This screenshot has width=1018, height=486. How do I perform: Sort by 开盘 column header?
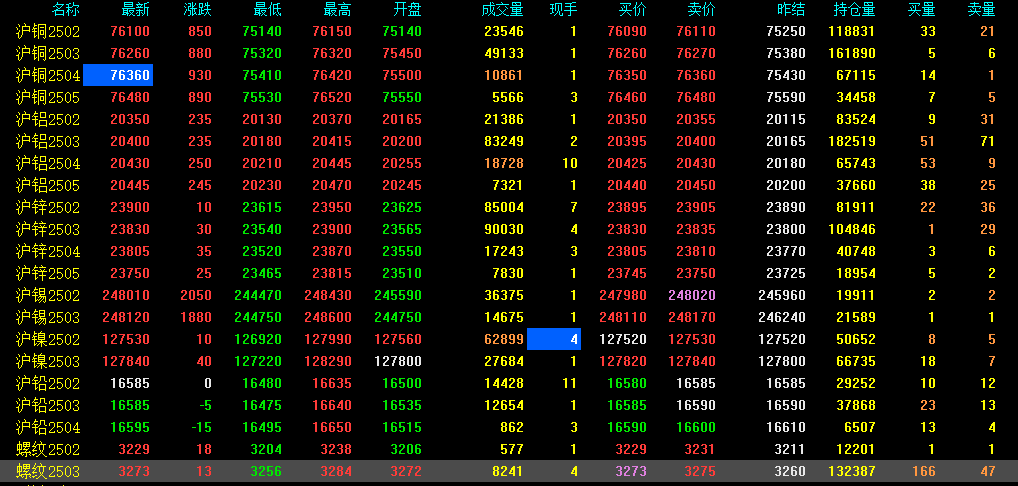coord(407,9)
